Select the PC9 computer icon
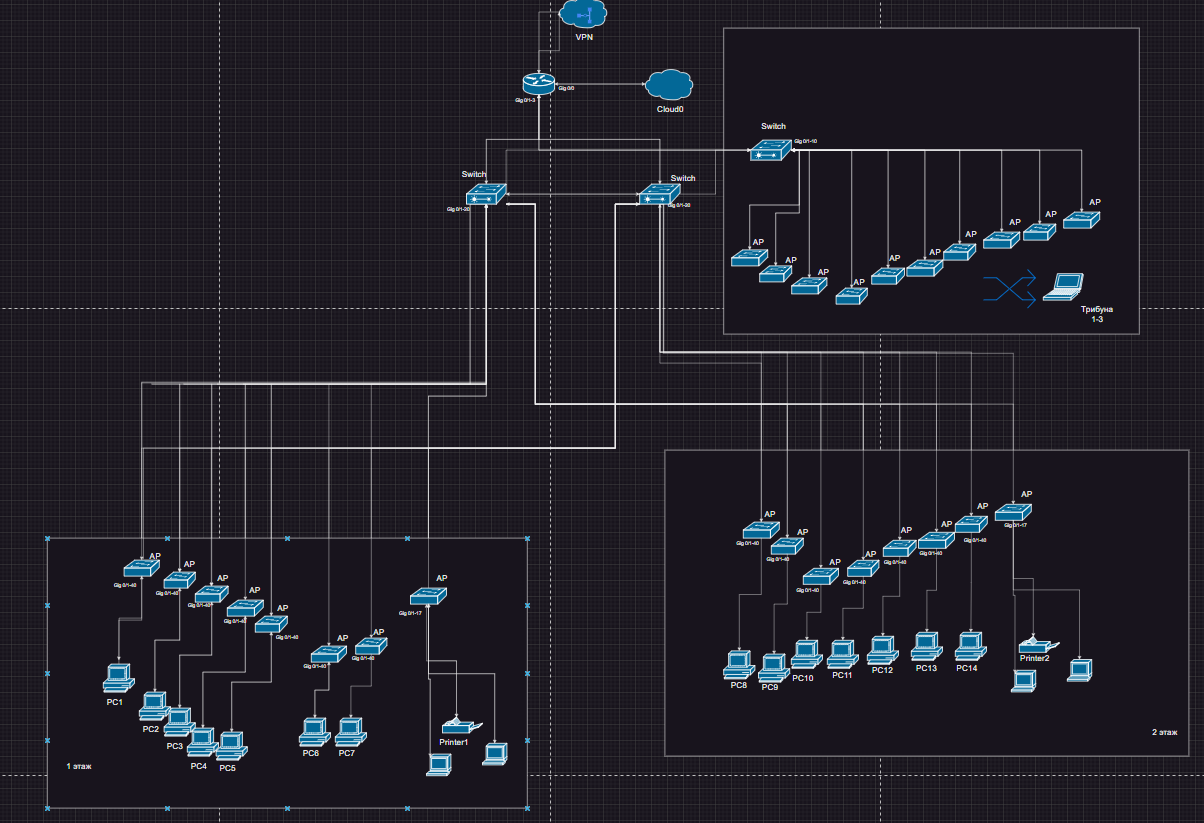 pos(773,669)
